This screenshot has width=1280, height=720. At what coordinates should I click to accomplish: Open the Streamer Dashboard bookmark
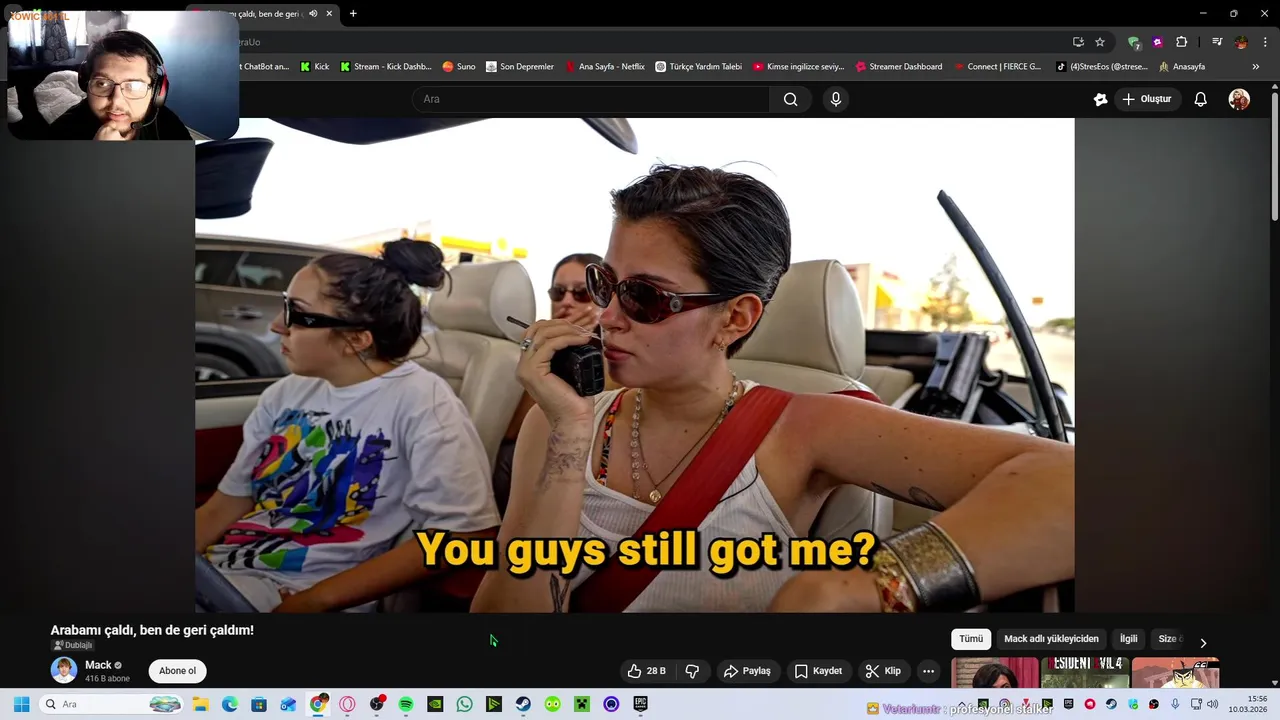pyautogui.click(x=899, y=67)
